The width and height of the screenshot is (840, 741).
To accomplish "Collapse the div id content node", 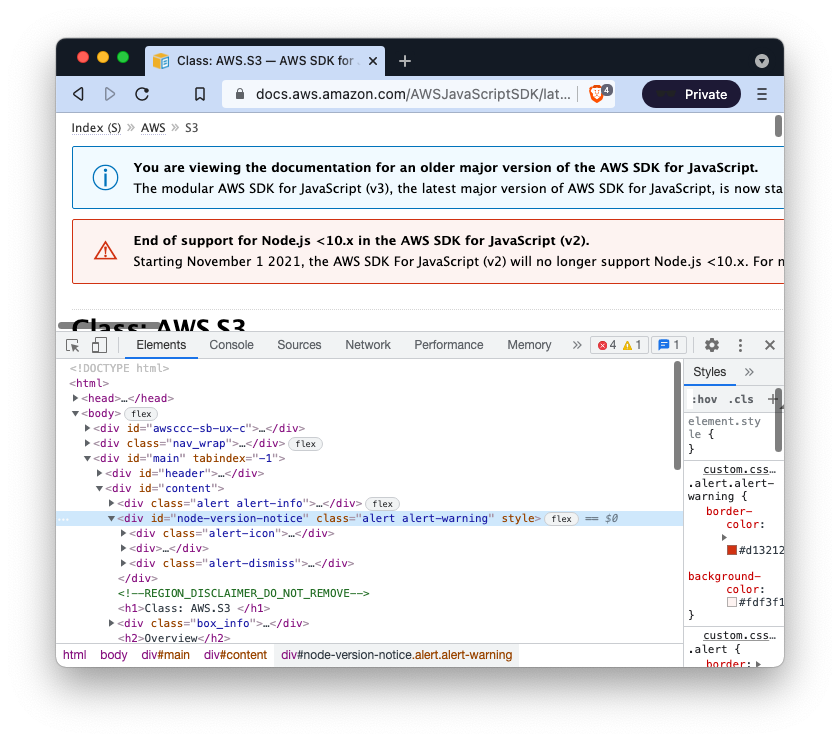I will pyautogui.click(x=100, y=488).
